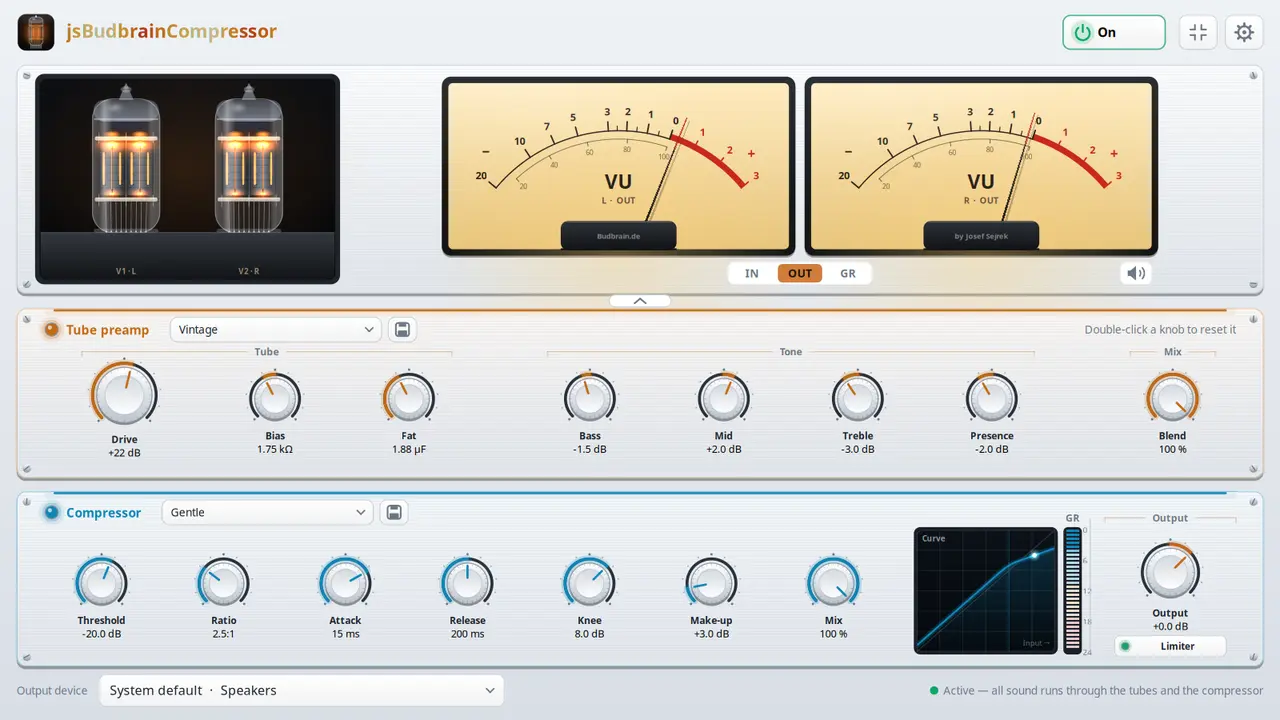Click the right channel VU meter
Screen dimensions: 1280x720
pos(981,166)
